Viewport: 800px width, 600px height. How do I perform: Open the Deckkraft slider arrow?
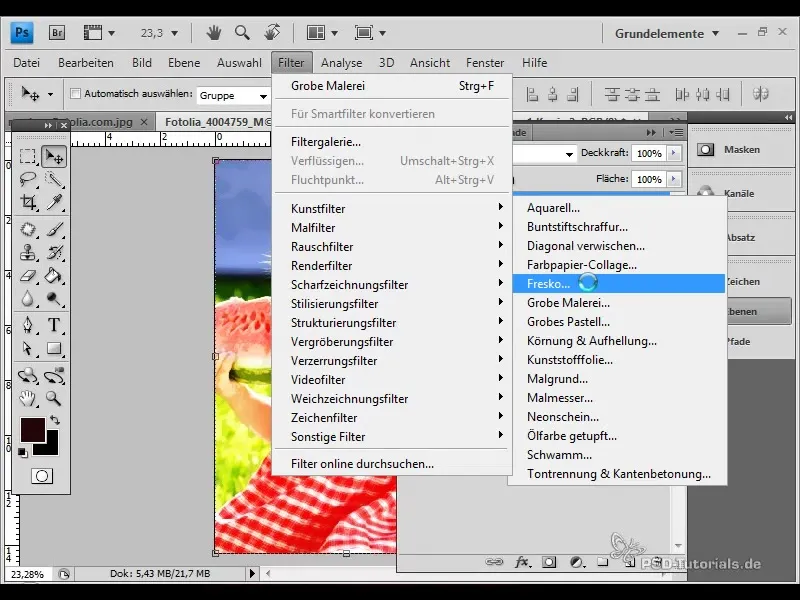click(x=674, y=153)
